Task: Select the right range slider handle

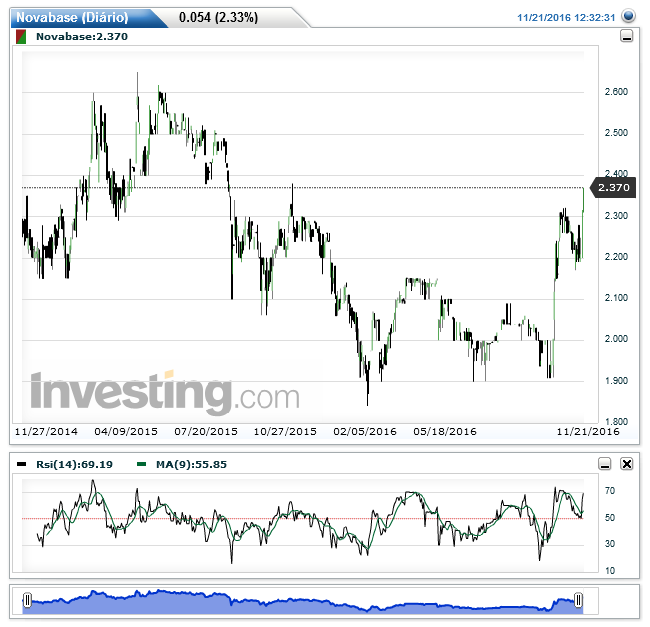Action: pyautogui.click(x=578, y=600)
